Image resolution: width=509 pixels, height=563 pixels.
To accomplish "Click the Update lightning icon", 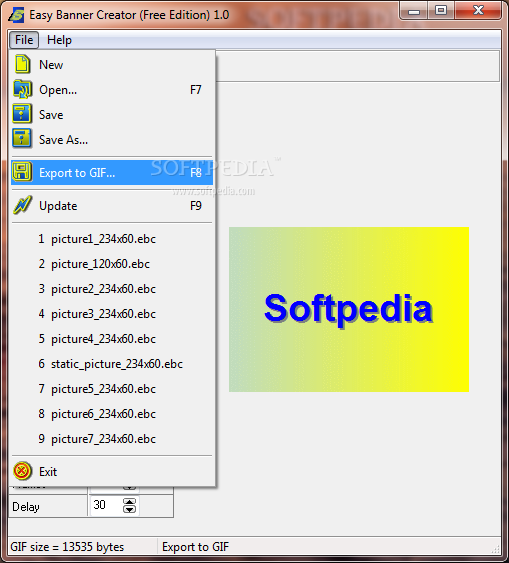I will pos(22,205).
